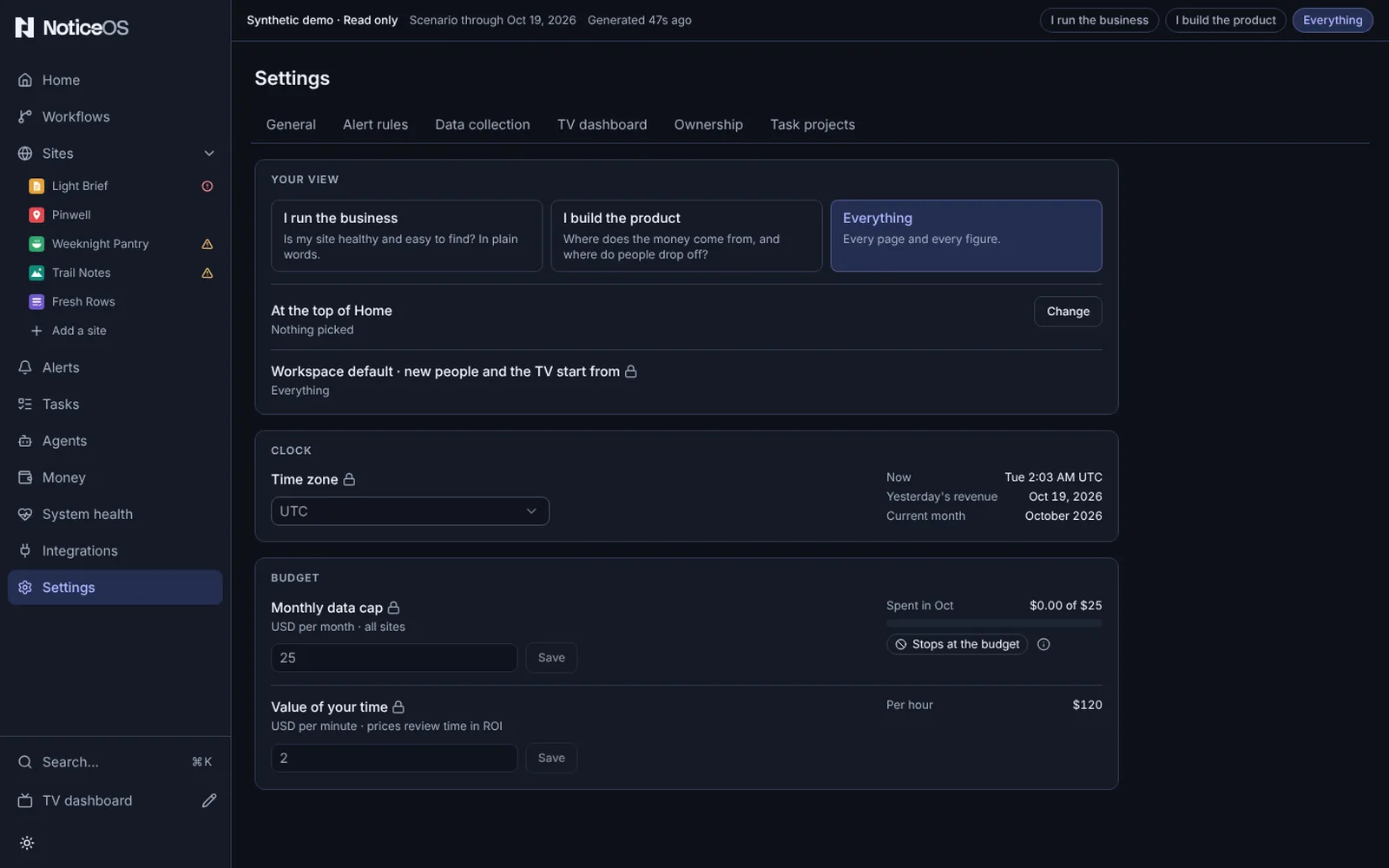Click the Weeknight Pantry warning triangle
Viewport: 1389px width, 868px height.
[x=207, y=244]
